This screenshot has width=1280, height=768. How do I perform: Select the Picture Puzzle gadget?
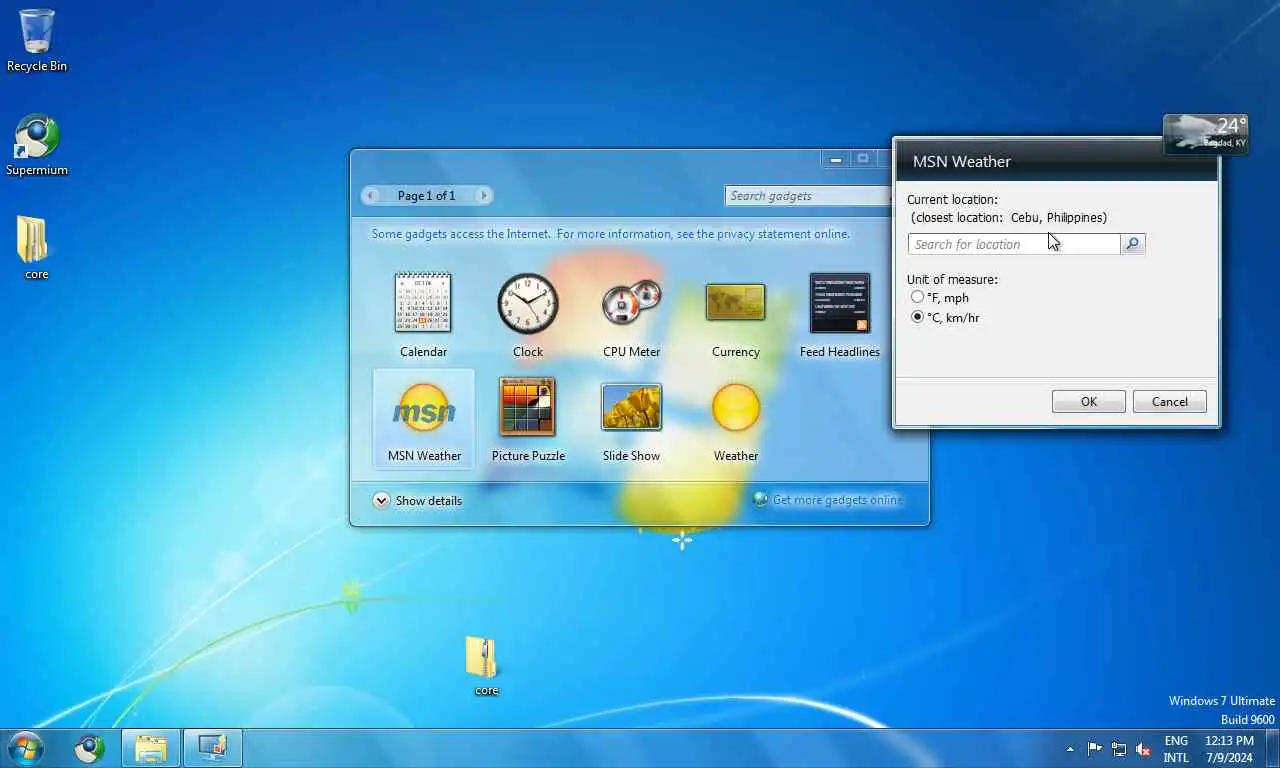pyautogui.click(x=528, y=419)
